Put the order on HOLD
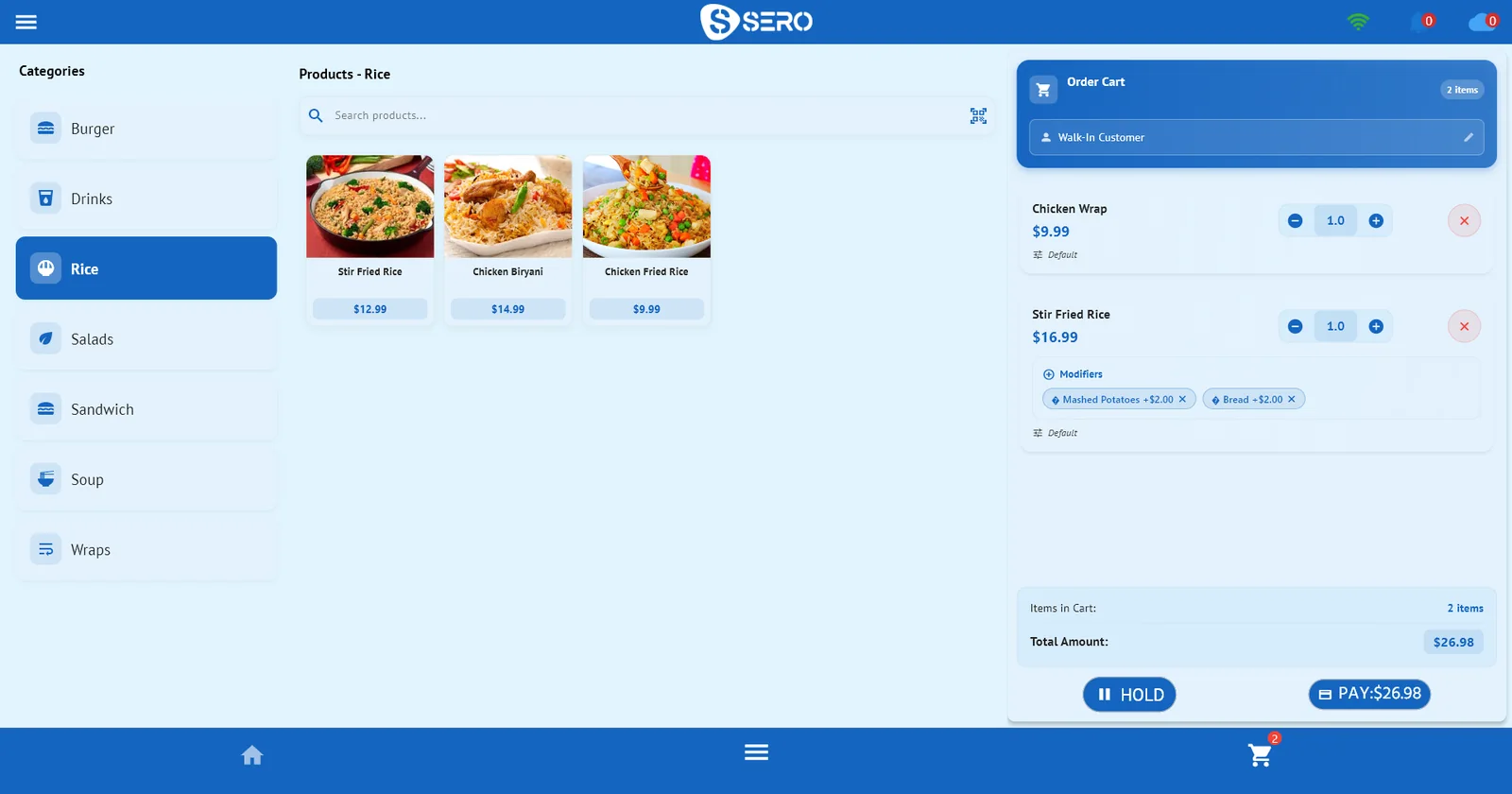This screenshot has height=794, width=1512. [1129, 695]
